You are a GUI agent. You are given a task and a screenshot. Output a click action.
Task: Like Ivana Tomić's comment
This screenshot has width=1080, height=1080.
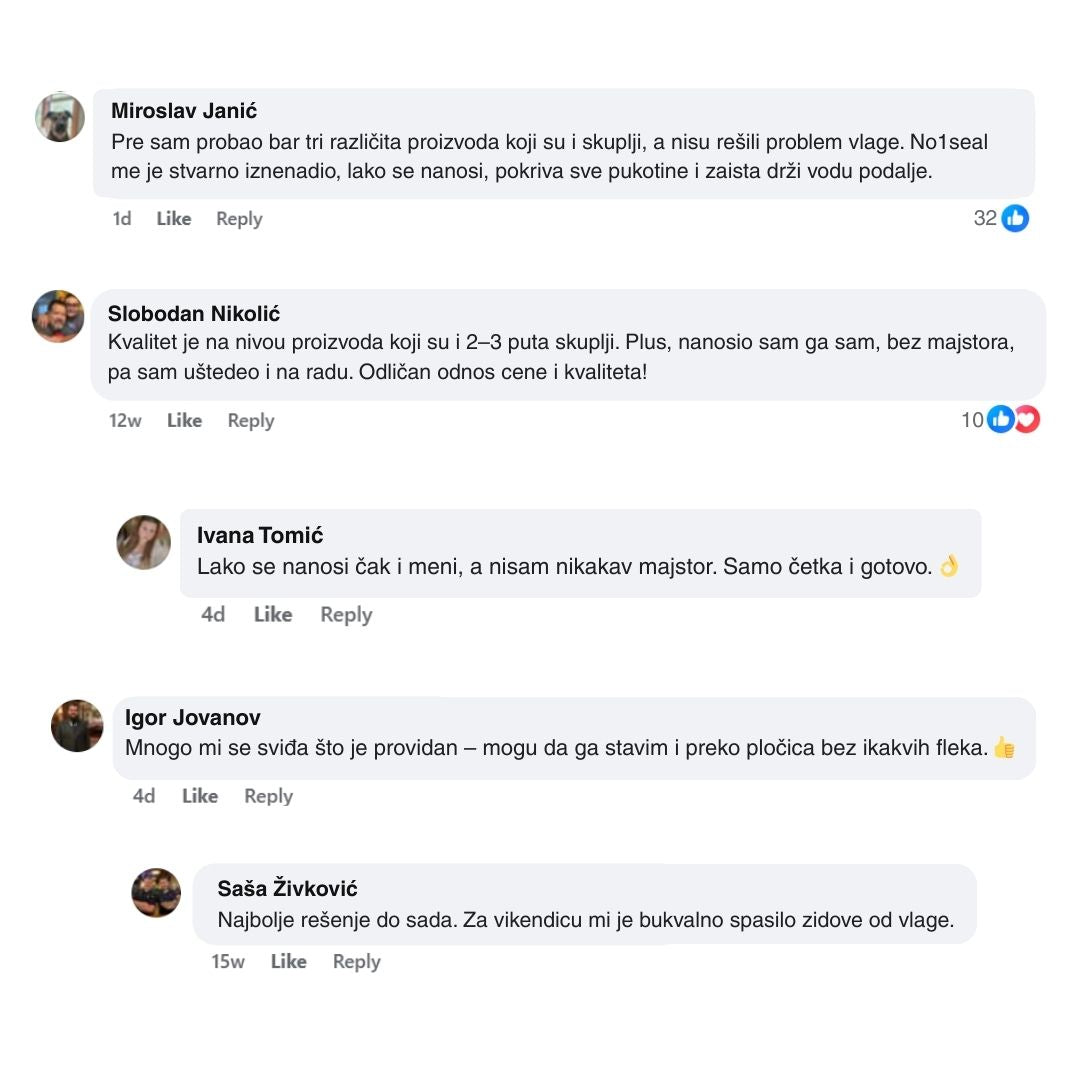(x=272, y=615)
